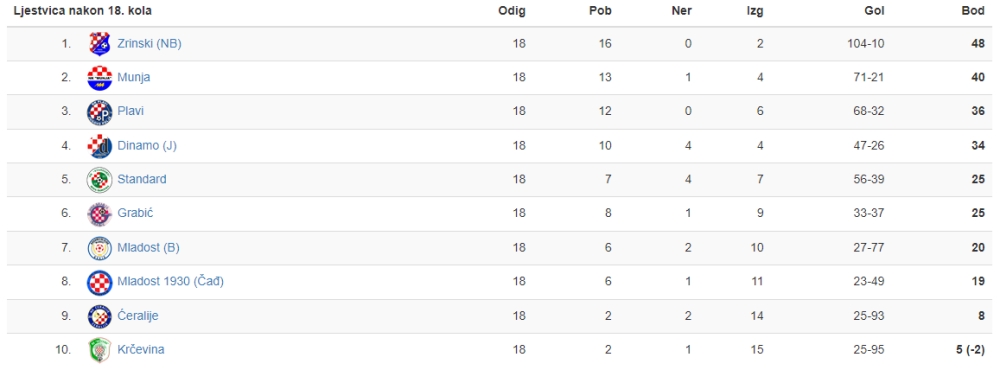The height and width of the screenshot is (370, 1000).
Task: Open the Dinamo (J) team link
Action: [x=147, y=145]
